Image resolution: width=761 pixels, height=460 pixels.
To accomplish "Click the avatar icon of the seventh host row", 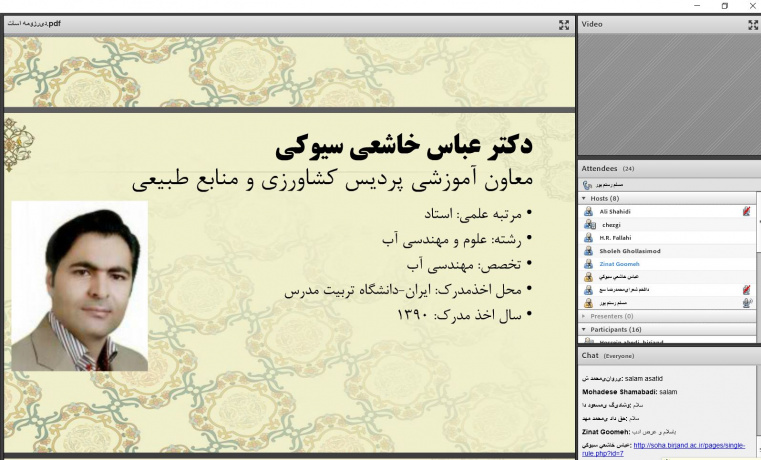I will coord(588,290).
